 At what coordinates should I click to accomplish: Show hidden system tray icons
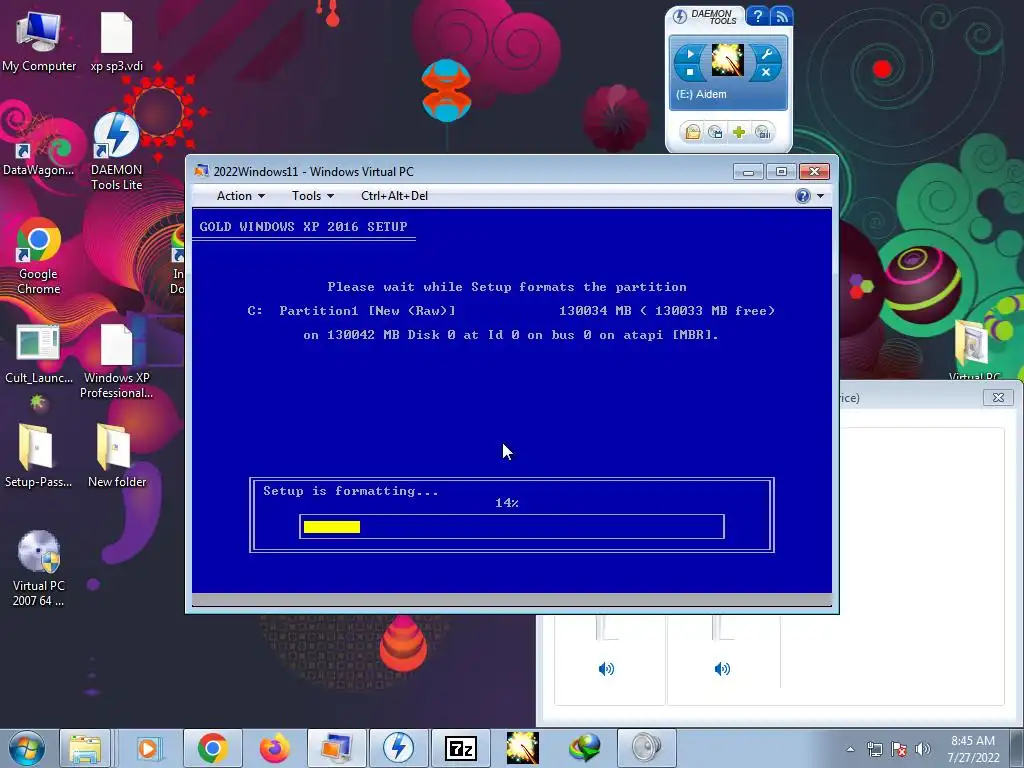point(850,749)
